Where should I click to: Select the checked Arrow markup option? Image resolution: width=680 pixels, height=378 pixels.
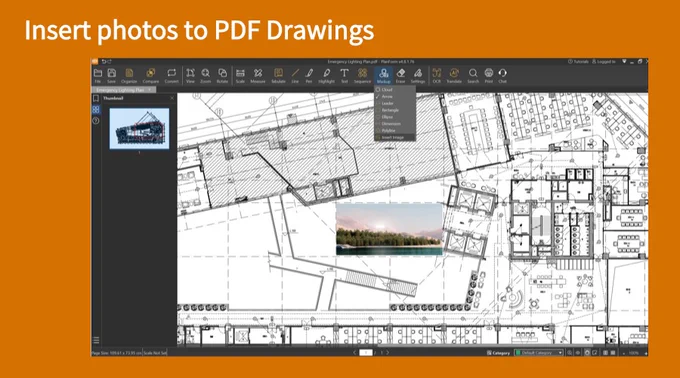pyautogui.click(x=395, y=96)
